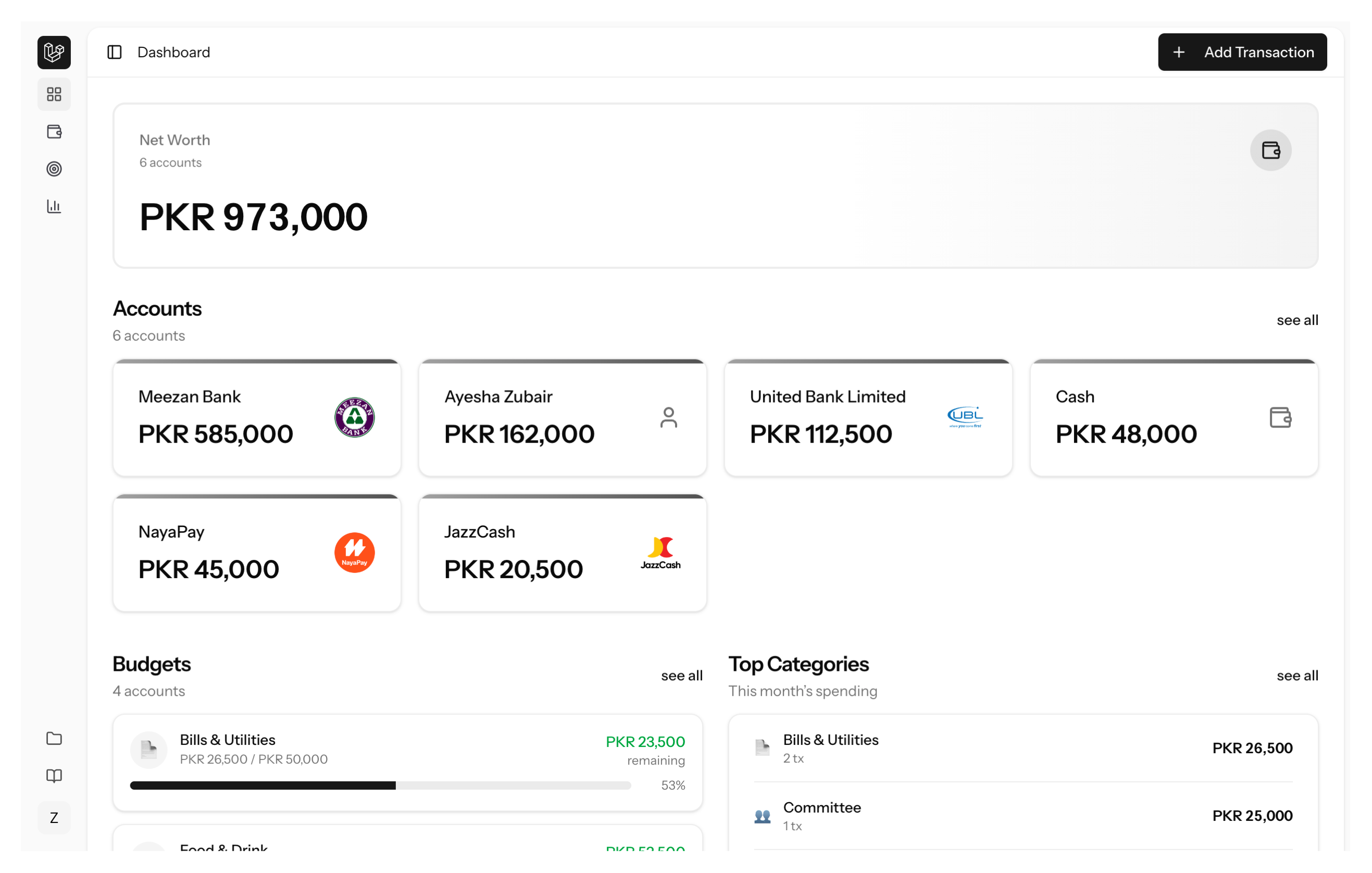Image resolution: width=1372 pixels, height=873 pixels.
Task: Open the bar chart analytics icon in sidebar
Action: tap(54, 206)
